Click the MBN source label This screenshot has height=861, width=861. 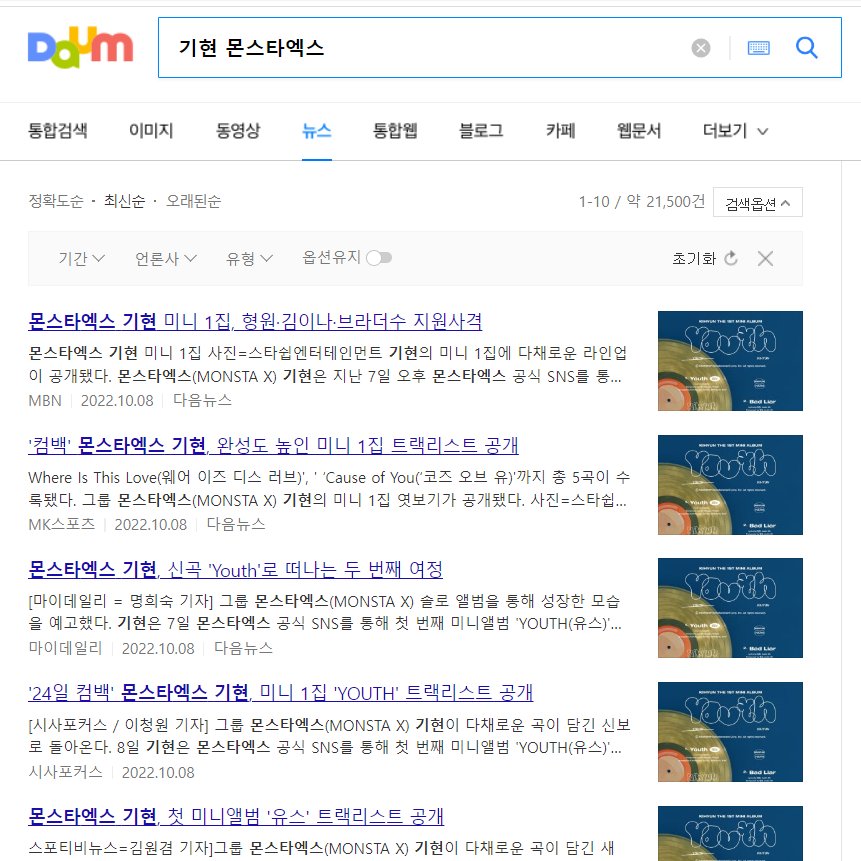coord(45,400)
